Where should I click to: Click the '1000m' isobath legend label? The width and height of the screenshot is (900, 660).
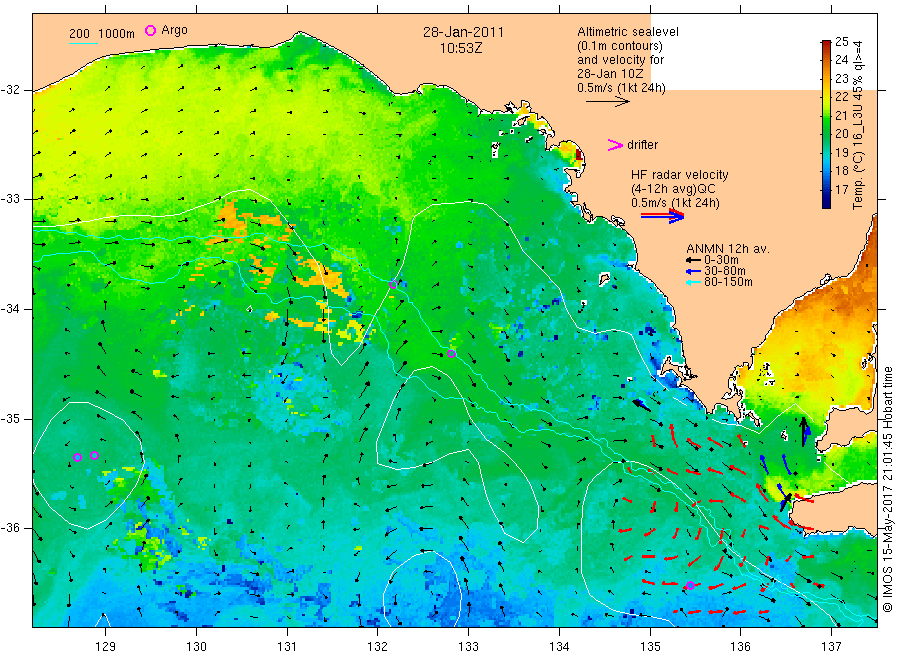click(x=117, y=34)
